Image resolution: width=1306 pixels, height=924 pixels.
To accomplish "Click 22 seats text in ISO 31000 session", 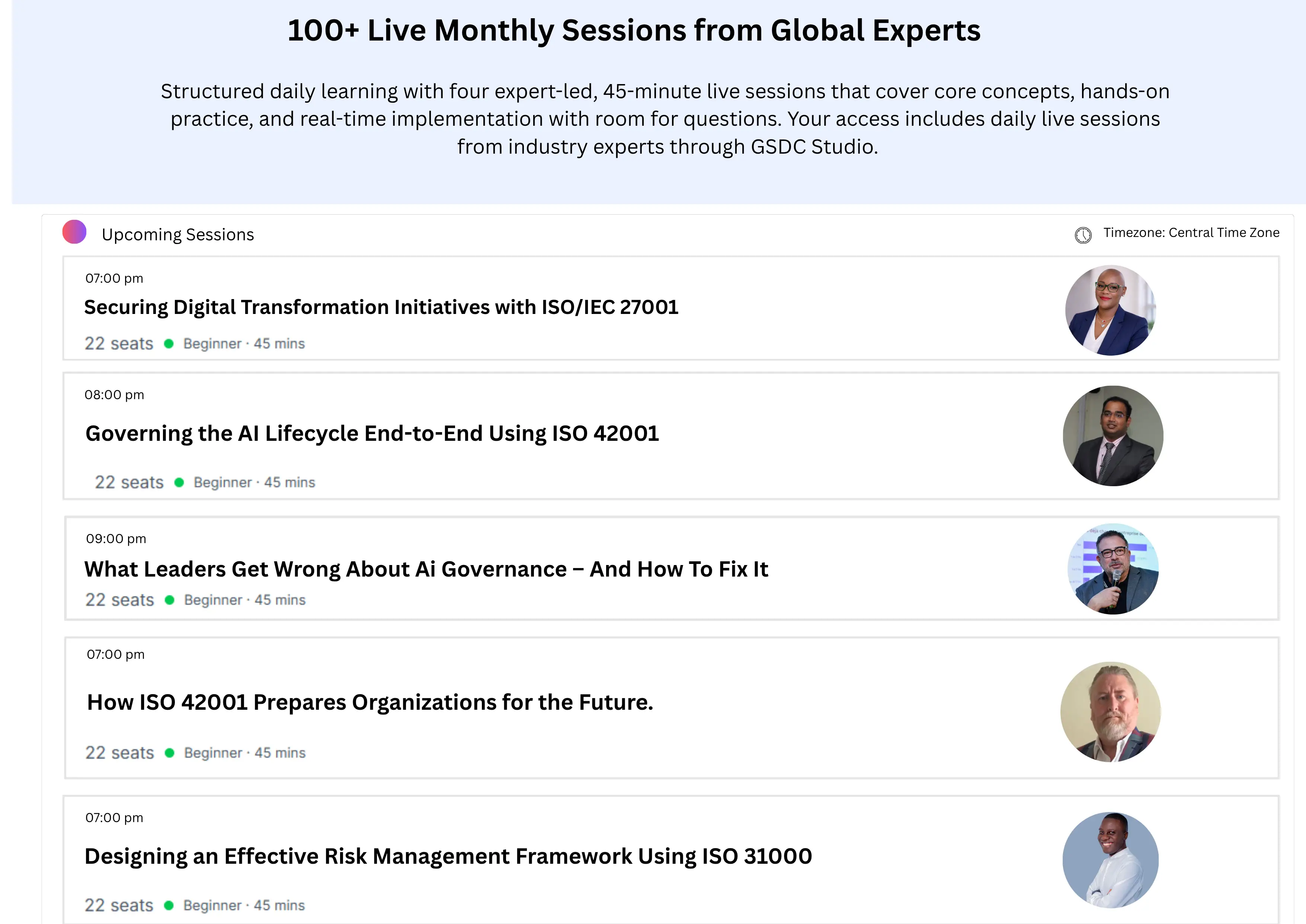I will (x=119, y=905).
